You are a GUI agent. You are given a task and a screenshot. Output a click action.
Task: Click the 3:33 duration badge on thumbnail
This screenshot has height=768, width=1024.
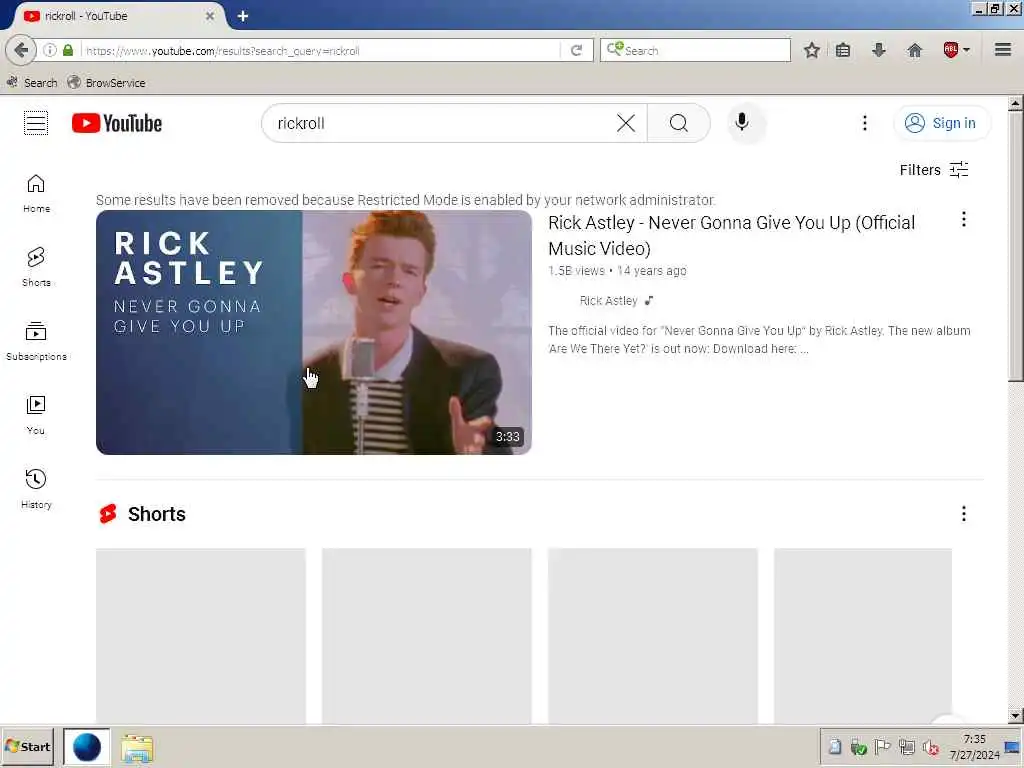tap(507, 436)
